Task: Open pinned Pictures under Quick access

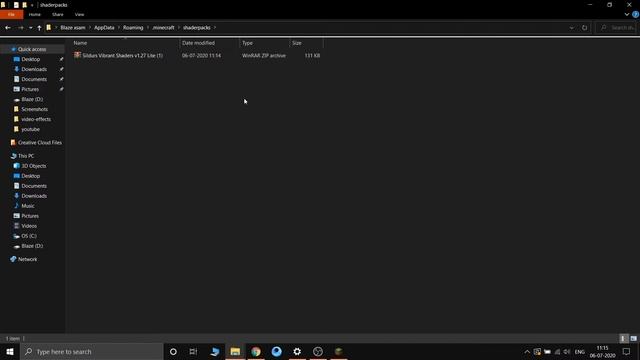Action: (x=30, y=89)
